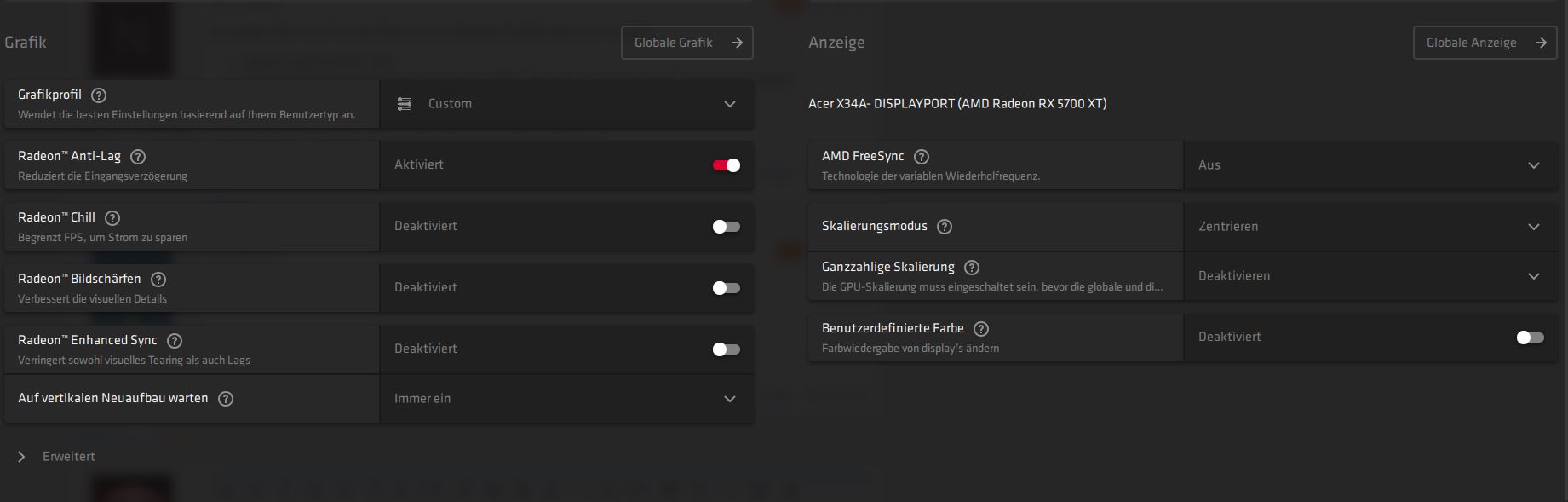1568x502 pixels.
Task: Open Globale Grafik settings
Action: pyautogui.click(x=687, y=43)
